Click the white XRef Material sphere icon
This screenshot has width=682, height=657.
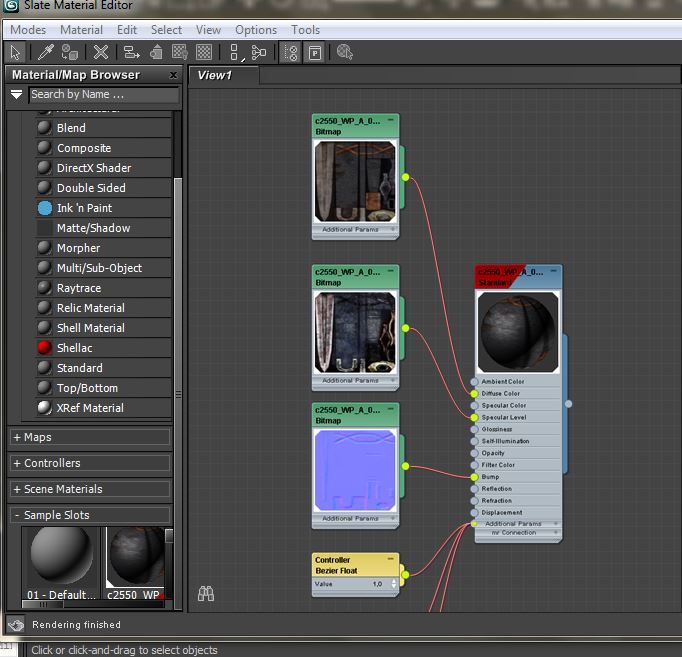44,408
